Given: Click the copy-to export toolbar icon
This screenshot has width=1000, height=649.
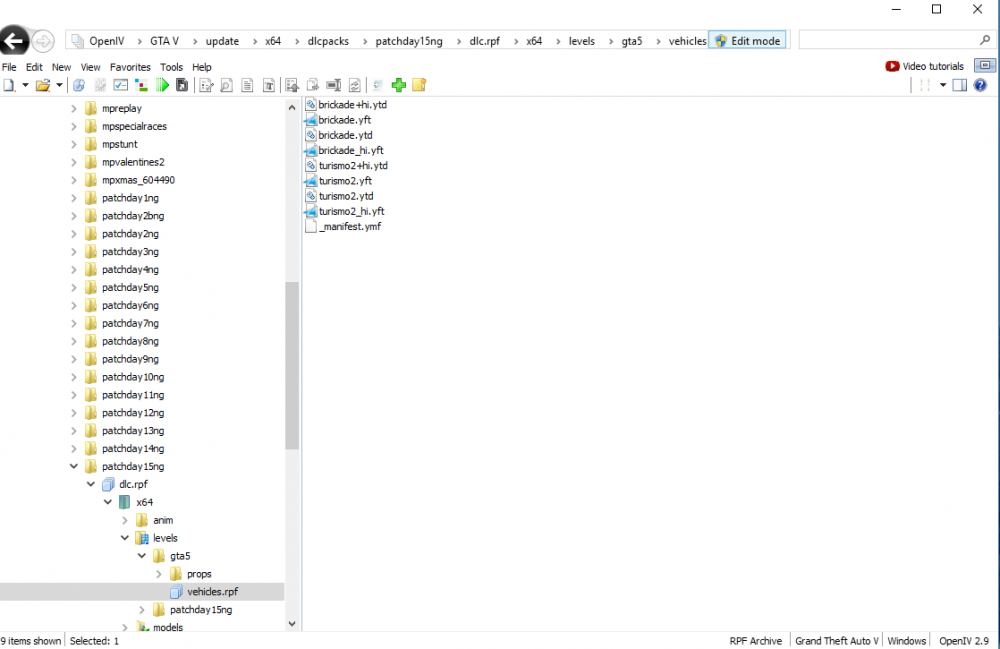Looking at the screenshot, I should (312, 85).
